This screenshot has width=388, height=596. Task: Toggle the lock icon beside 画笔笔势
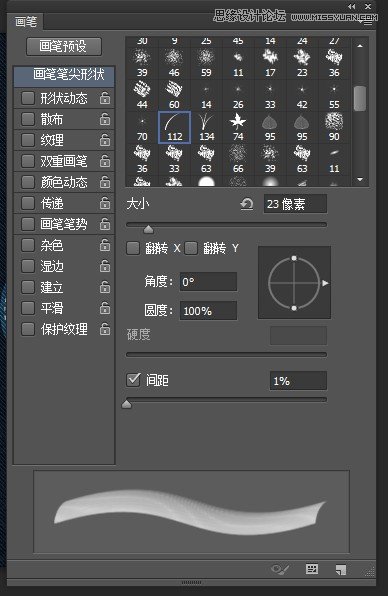tap(105, 224)
